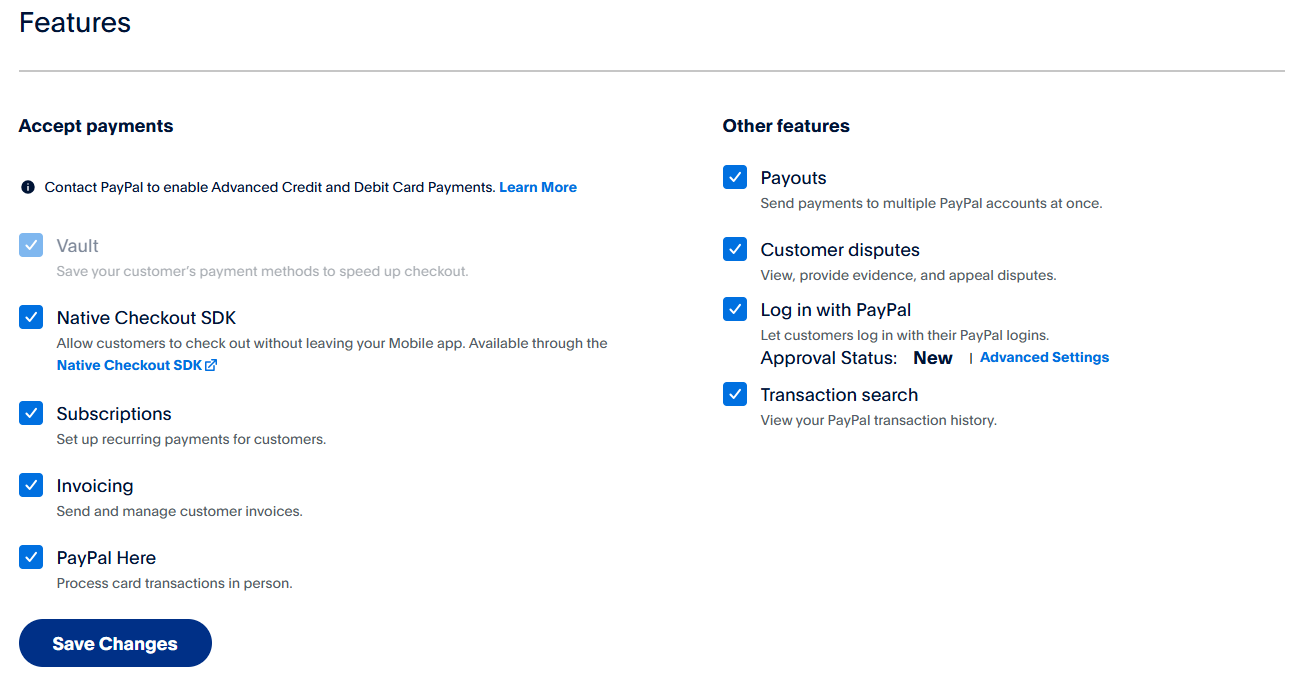1301x687 pixels.
Task: Follow the blue Native Checkout SDK link
Action: point(129,365)
